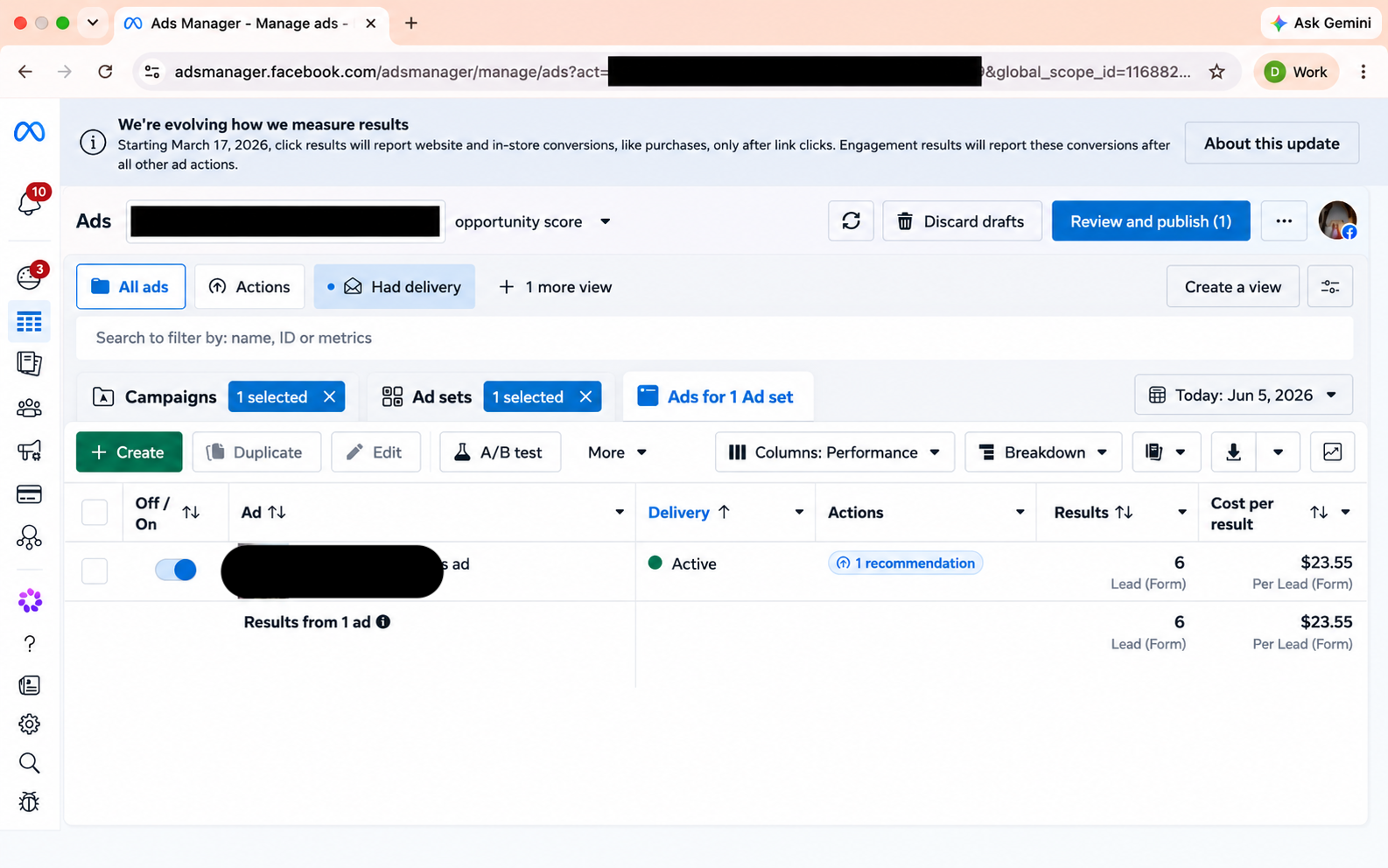Open Billing card sidebar icon
This screenshot has width=1388, height=868.
pyautogui.click(x=29, y=494)
